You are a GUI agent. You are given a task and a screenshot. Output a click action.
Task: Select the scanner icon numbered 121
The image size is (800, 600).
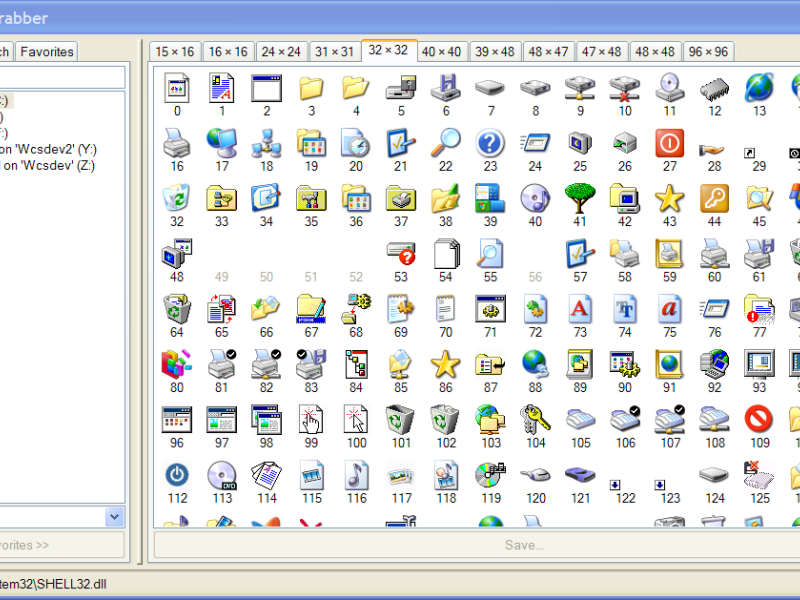(580, 475)
